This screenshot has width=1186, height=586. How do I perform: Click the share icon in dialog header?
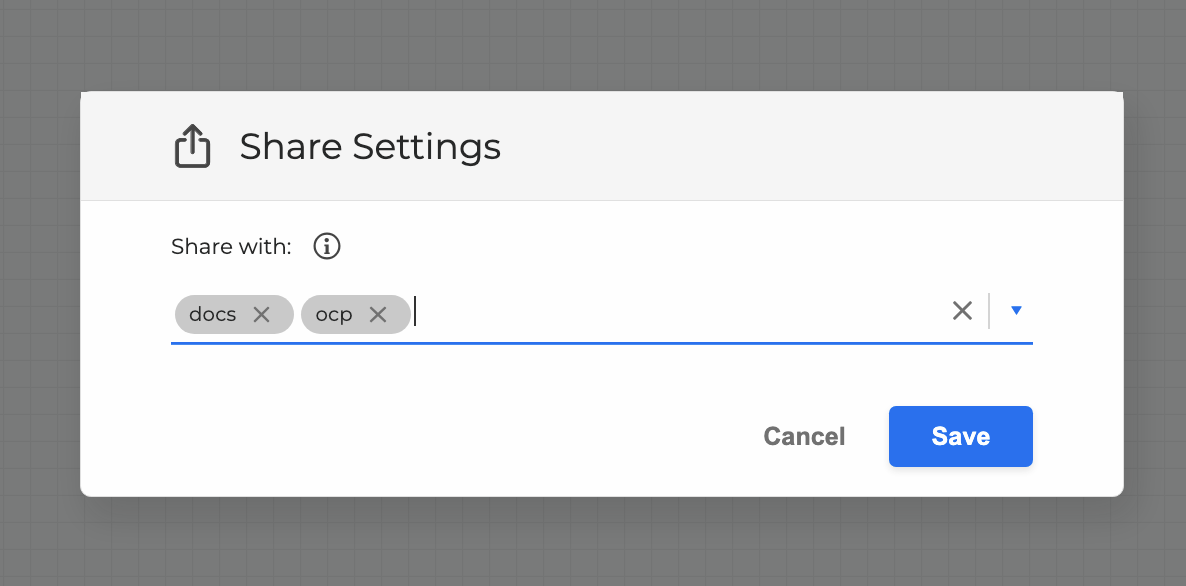192,147
